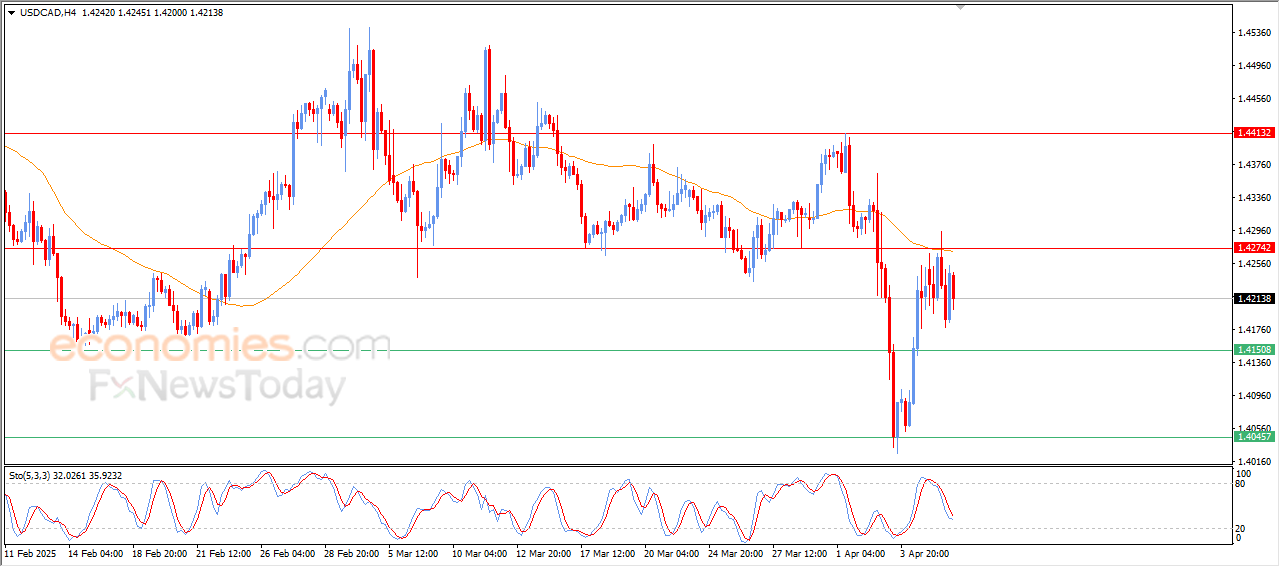Click the 1.44960 price scale value
The height and width of the screenshot is (567, 1280).
point(1255,66)
